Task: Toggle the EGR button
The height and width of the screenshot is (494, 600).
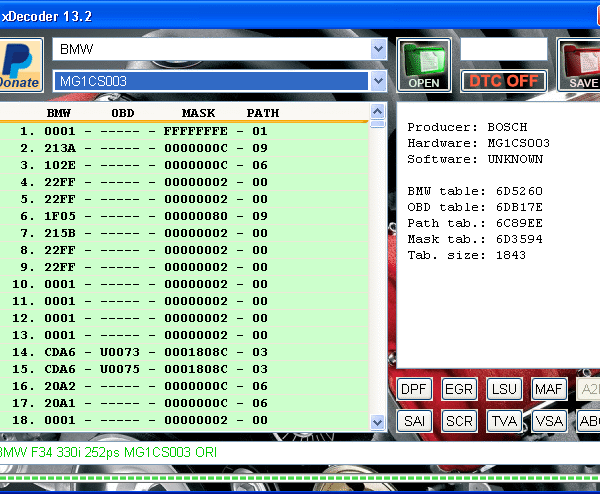Action: [x=459, y=389]
